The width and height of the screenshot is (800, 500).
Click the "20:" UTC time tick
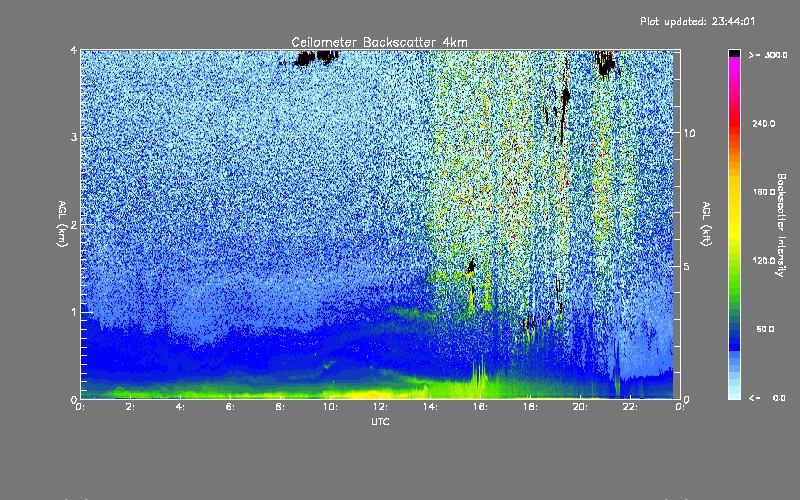tap(580, 407)
